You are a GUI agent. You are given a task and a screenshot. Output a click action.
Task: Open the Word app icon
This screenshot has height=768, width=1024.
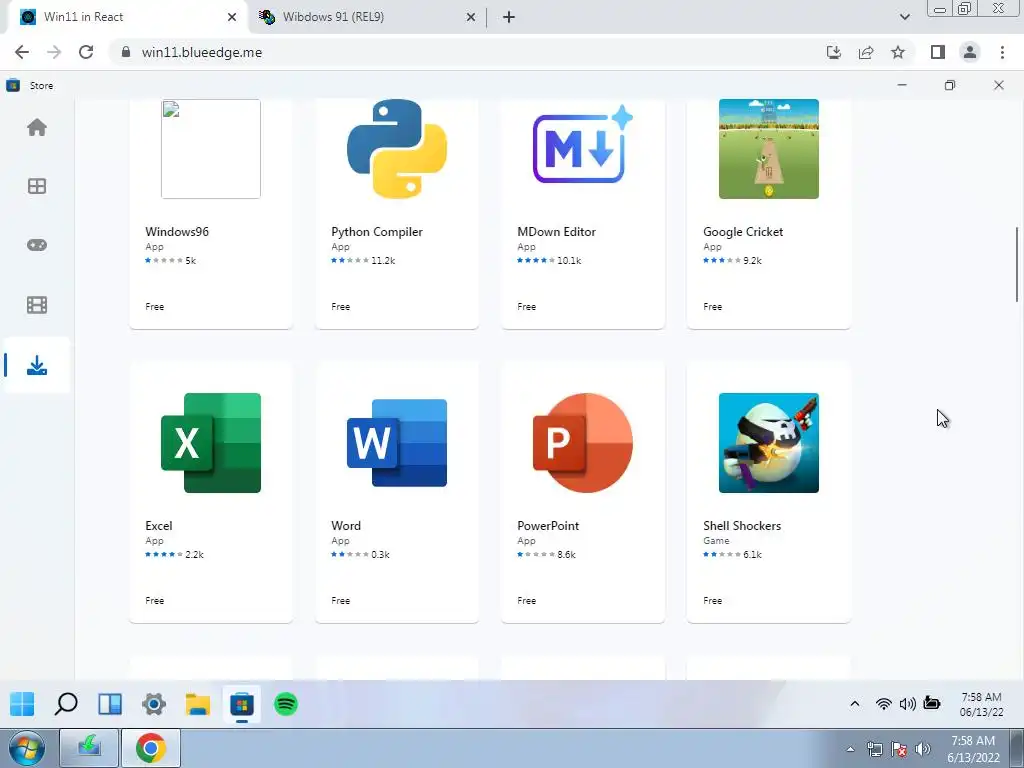[397, 443]
